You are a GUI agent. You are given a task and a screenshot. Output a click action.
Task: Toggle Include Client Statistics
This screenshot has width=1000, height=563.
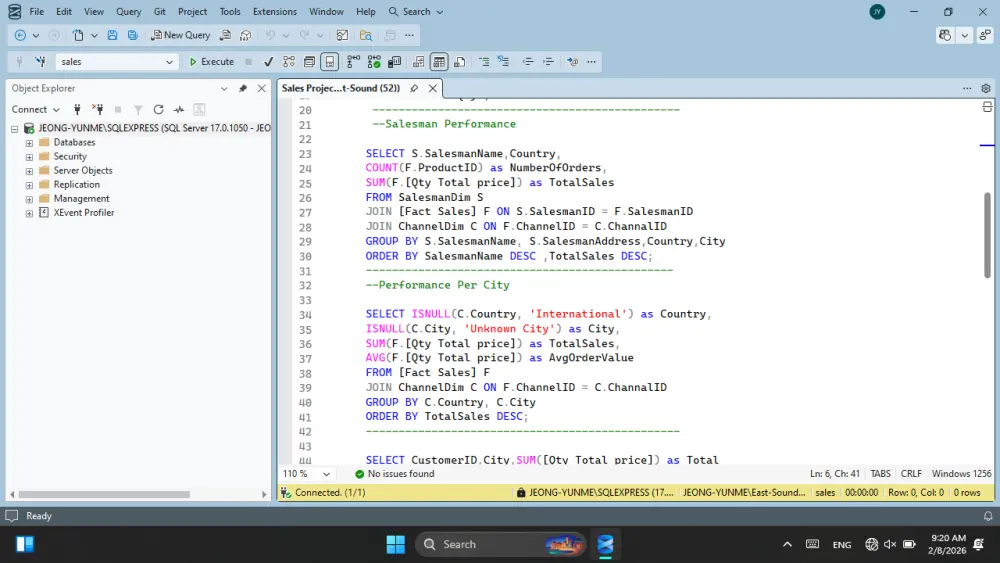pos(394,62)
